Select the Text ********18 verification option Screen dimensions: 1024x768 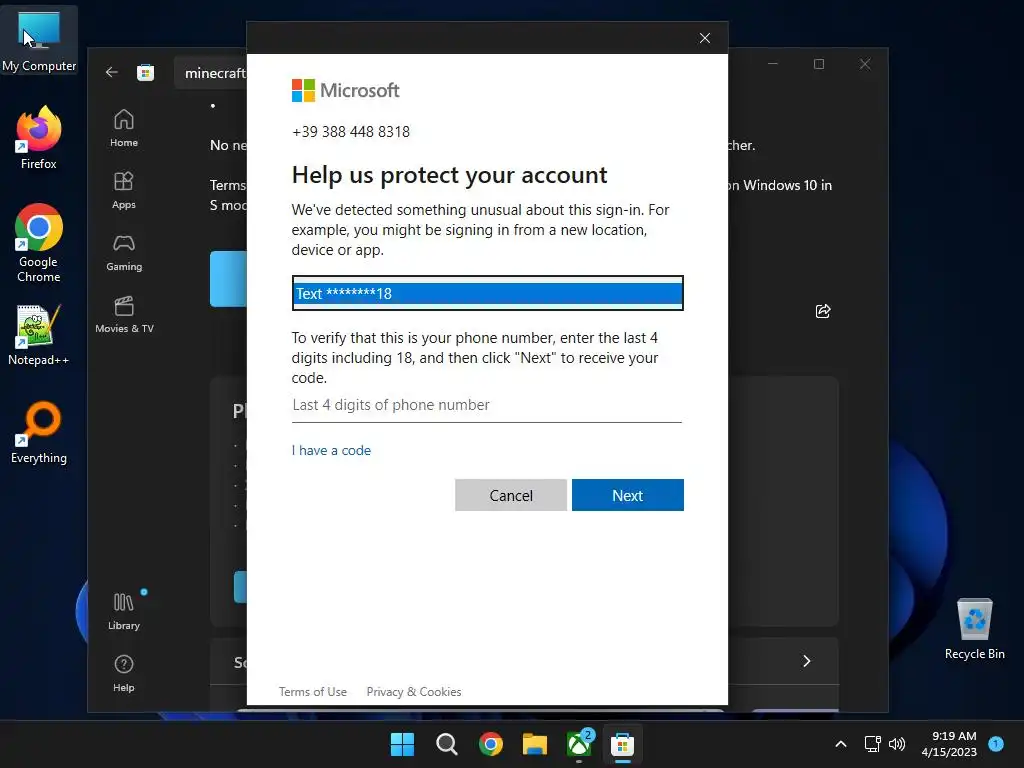[487, 293]
